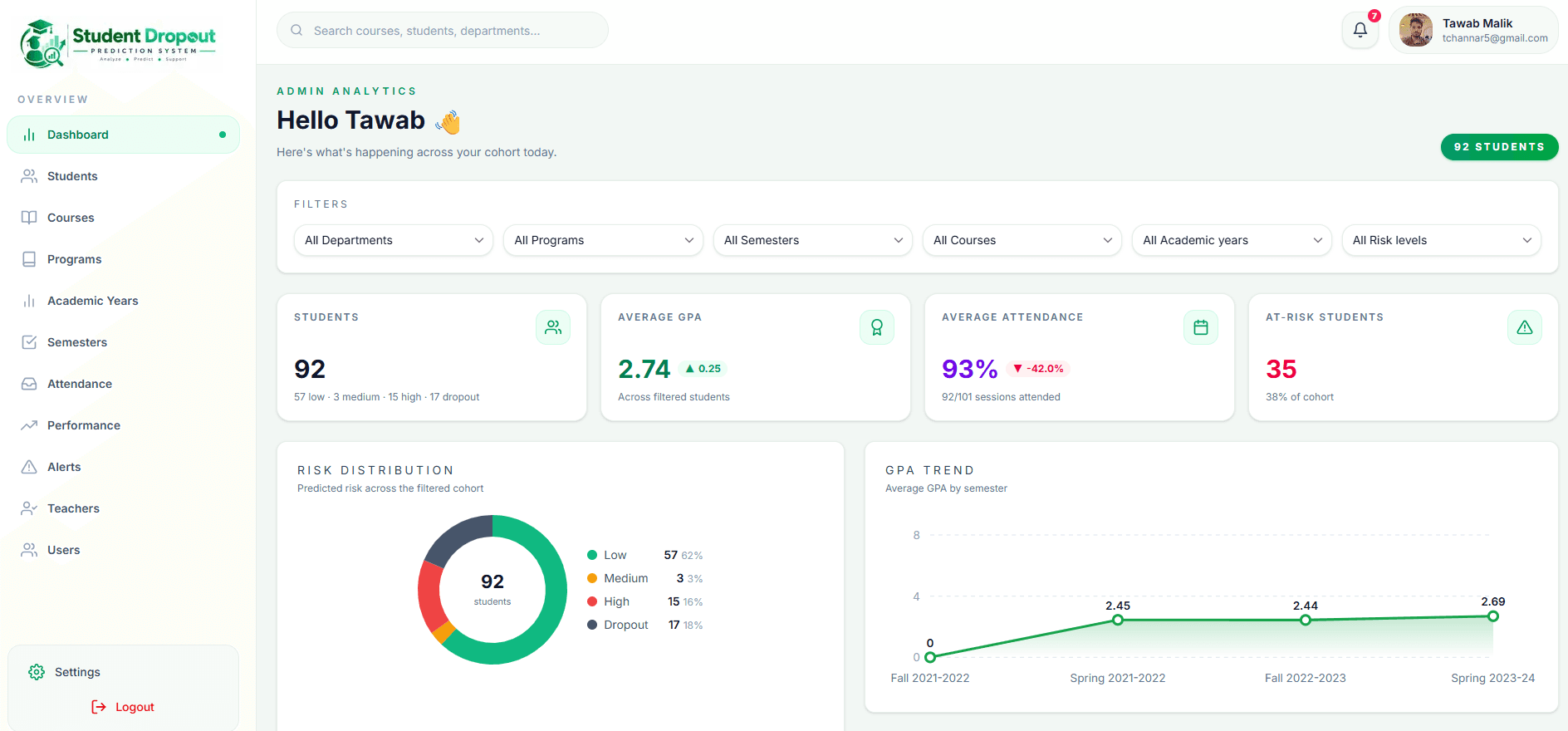Open the All Academic years dropdown
The image size is (1568, 731).
1232,240
